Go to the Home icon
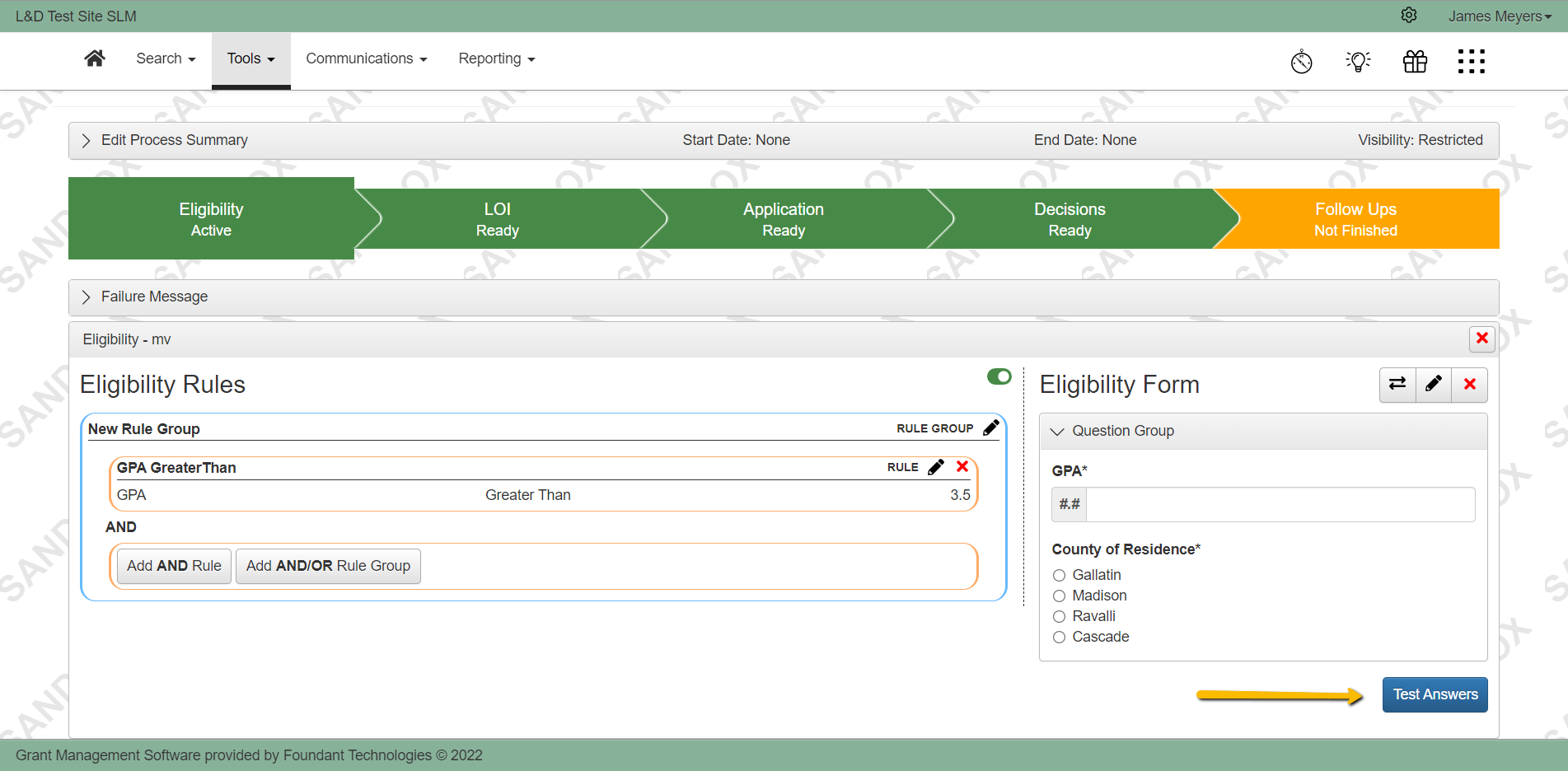1568x771 pixels. tap(94, 58)
